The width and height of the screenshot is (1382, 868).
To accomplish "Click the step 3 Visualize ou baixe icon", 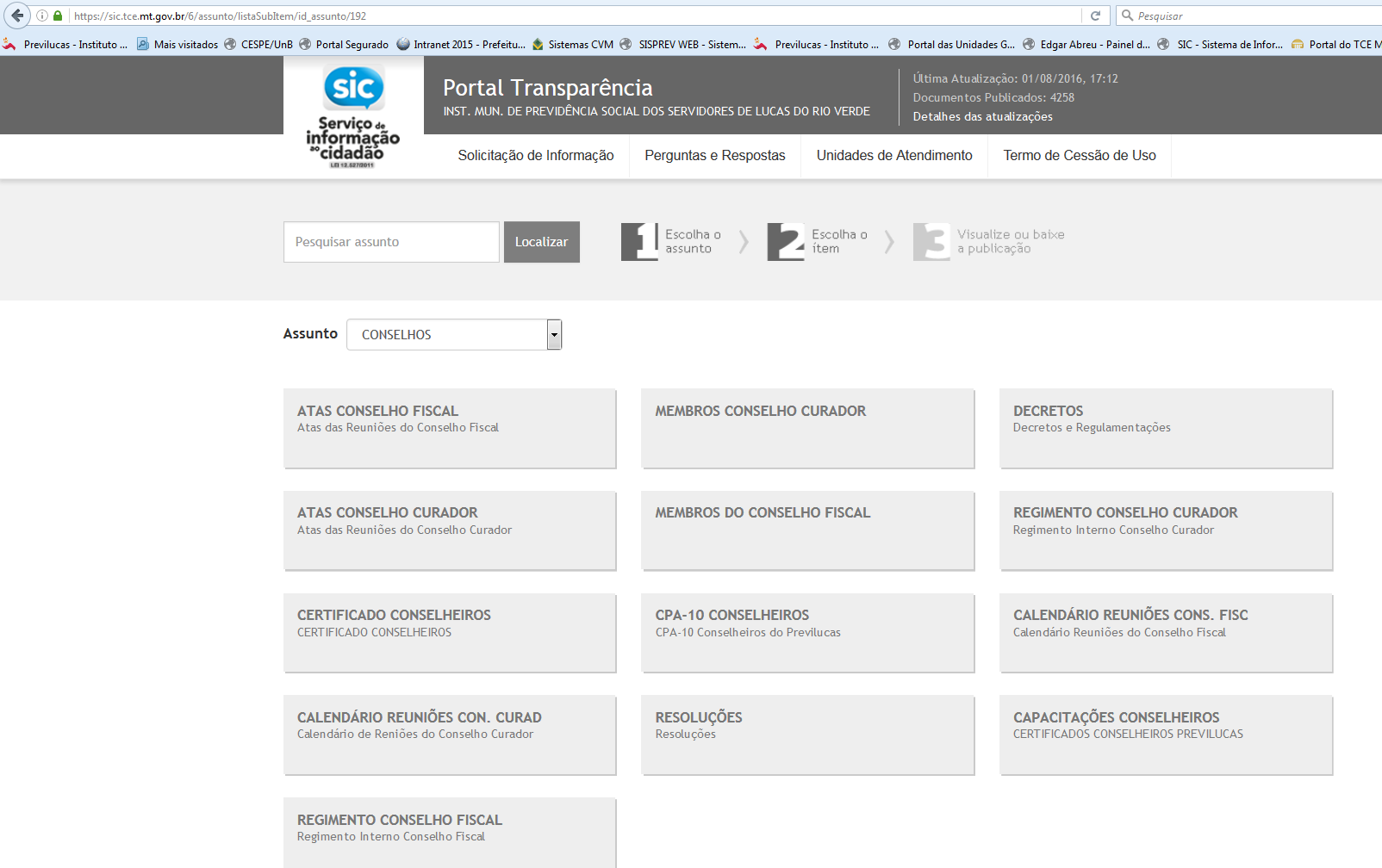I will tap(931, 242).
